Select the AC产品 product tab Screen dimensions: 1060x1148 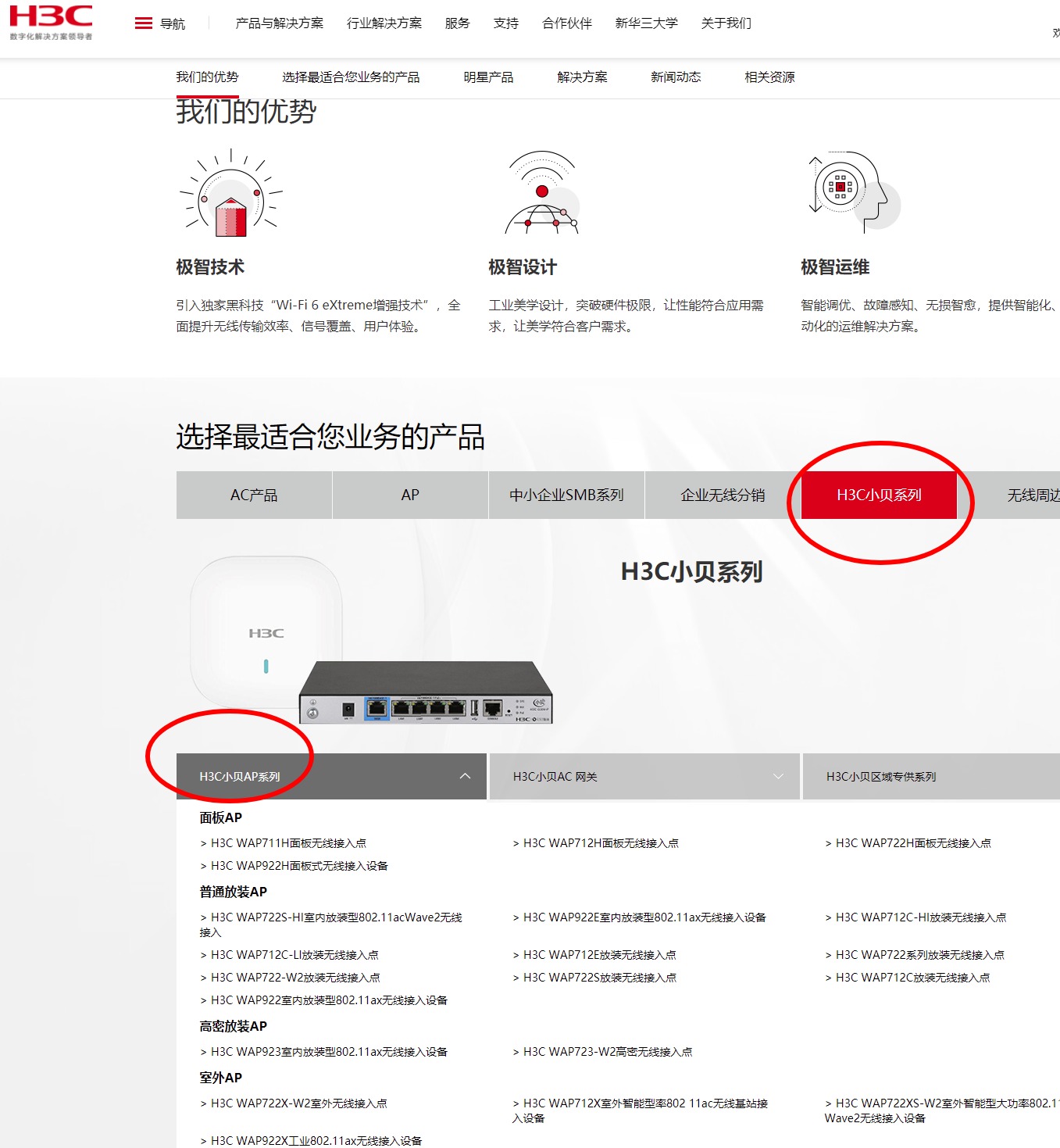click(x=254, y=495)
